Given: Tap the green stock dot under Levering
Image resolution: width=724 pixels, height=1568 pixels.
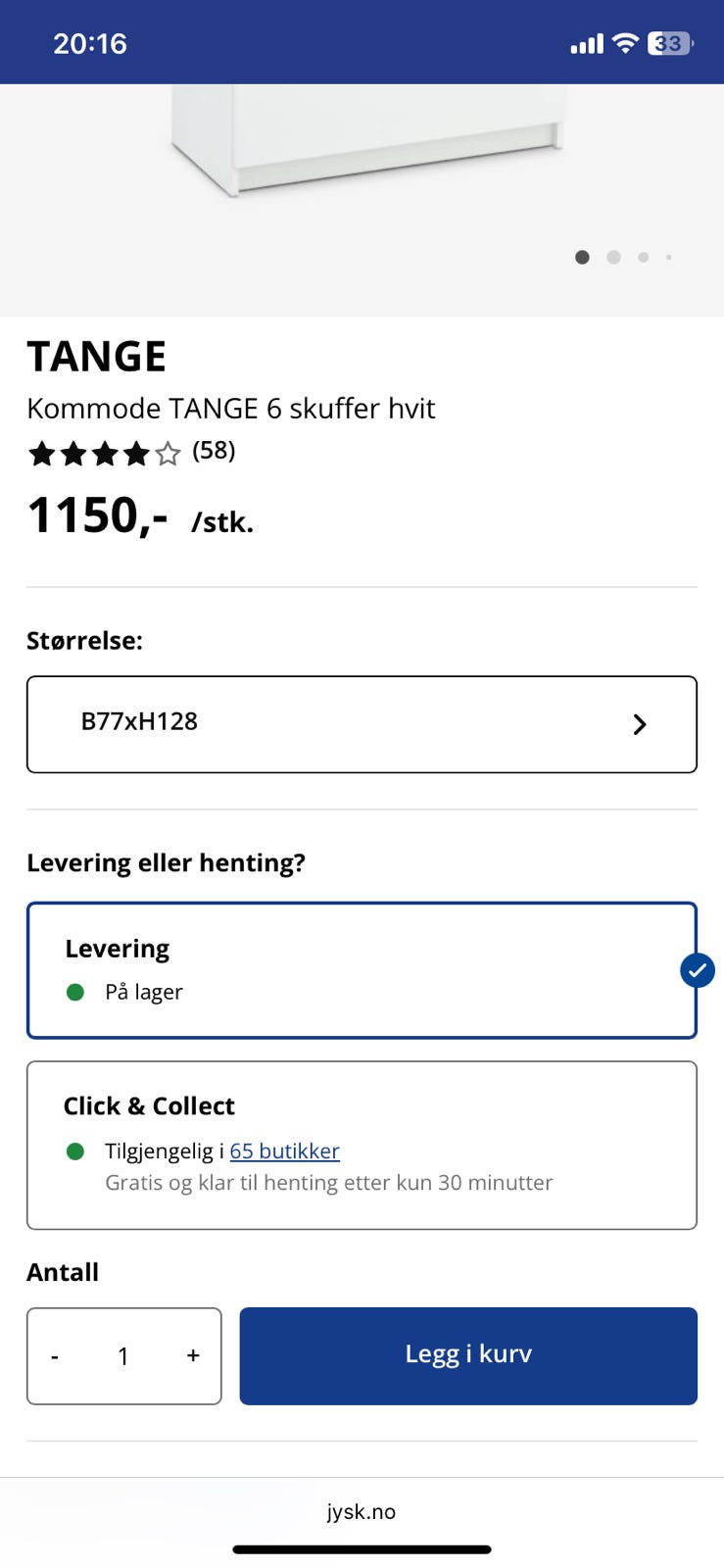Looking at the screenshot, I should pyautogui.click(x=75, y=992).
